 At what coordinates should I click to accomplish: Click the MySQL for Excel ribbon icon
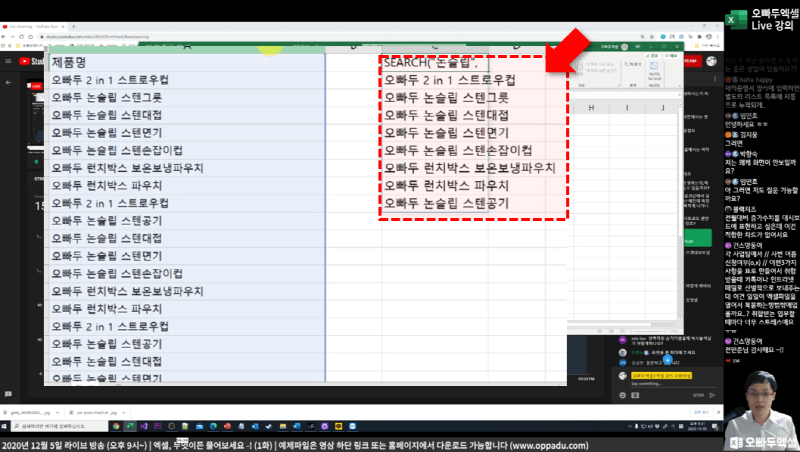coord(654,71)
